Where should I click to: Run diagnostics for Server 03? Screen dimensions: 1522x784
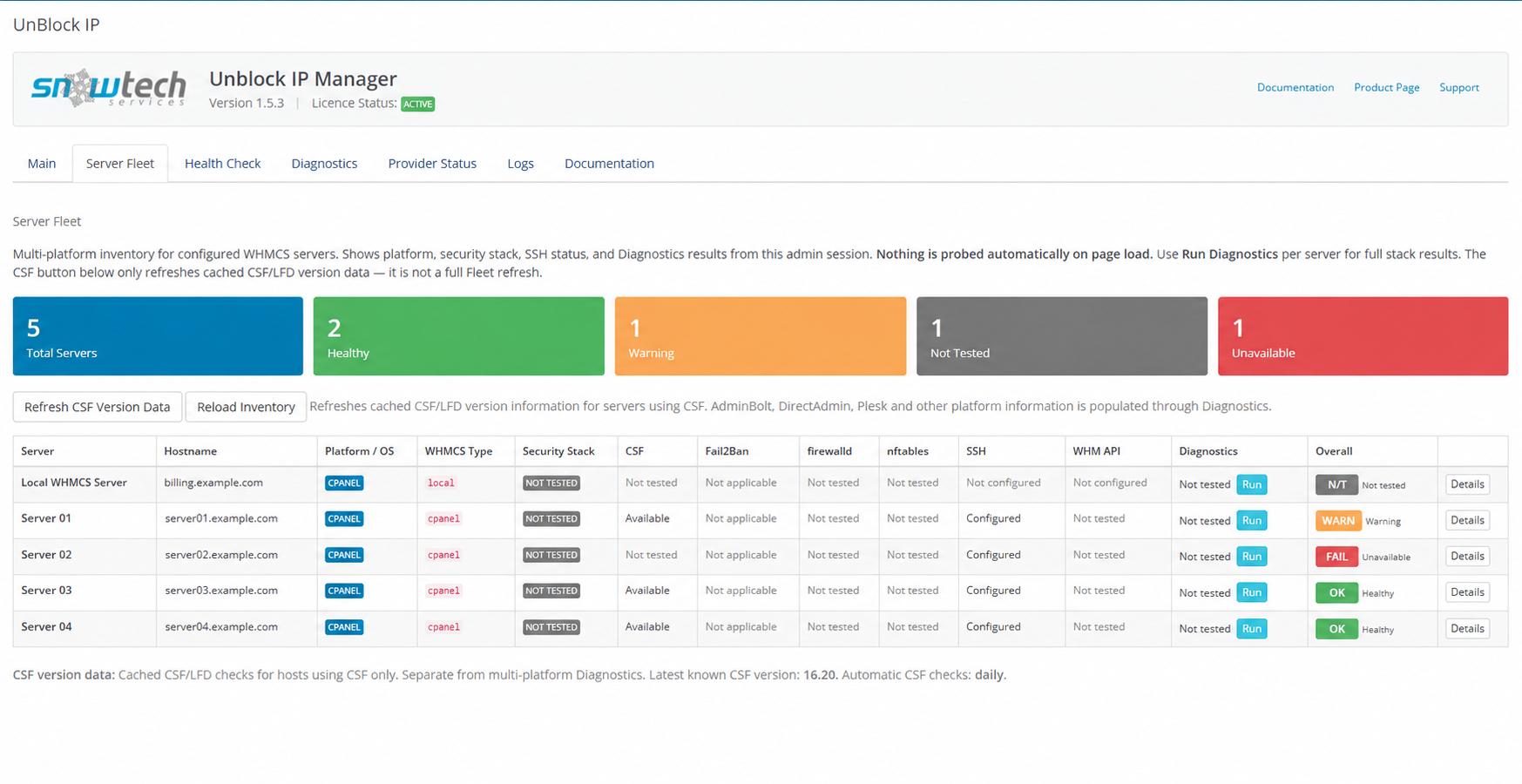[1252, 593]
